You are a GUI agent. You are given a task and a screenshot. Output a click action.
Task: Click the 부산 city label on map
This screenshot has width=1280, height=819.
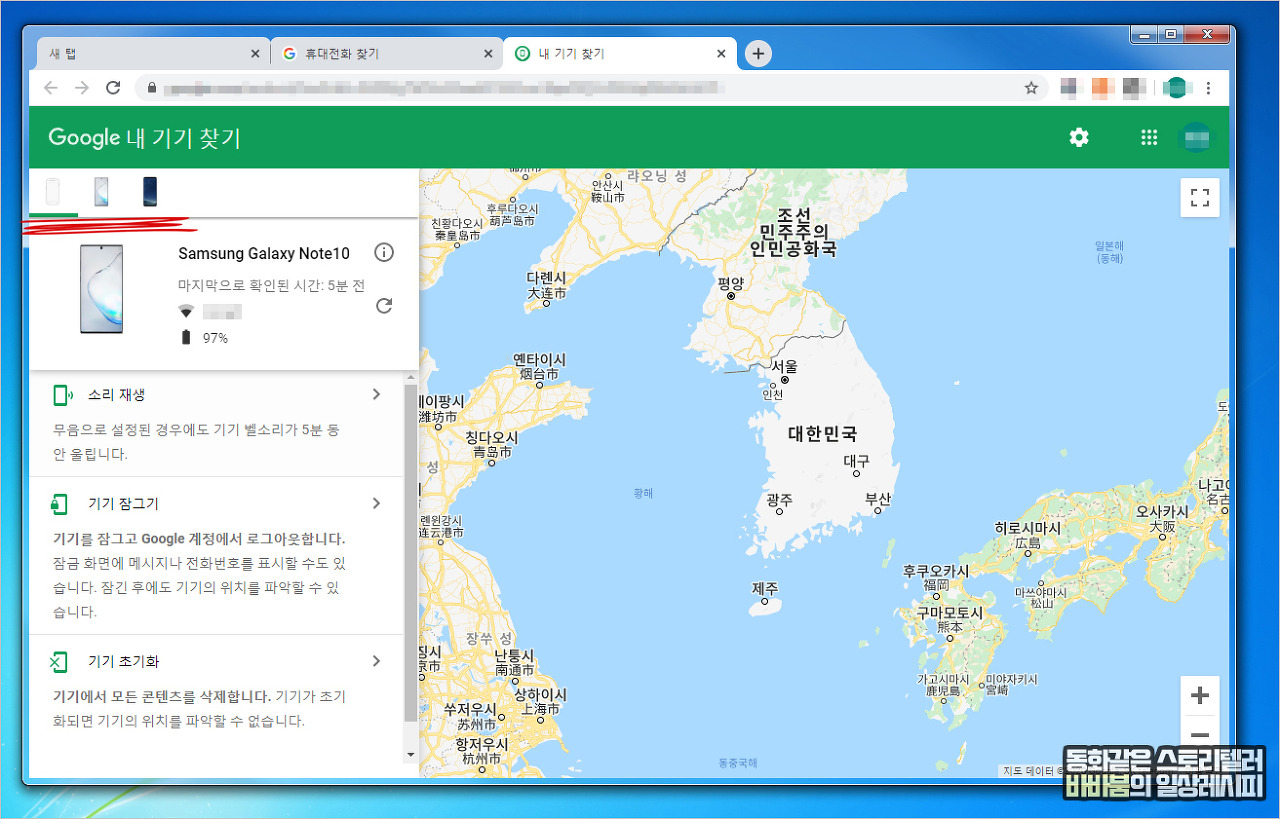pos(877,499)
